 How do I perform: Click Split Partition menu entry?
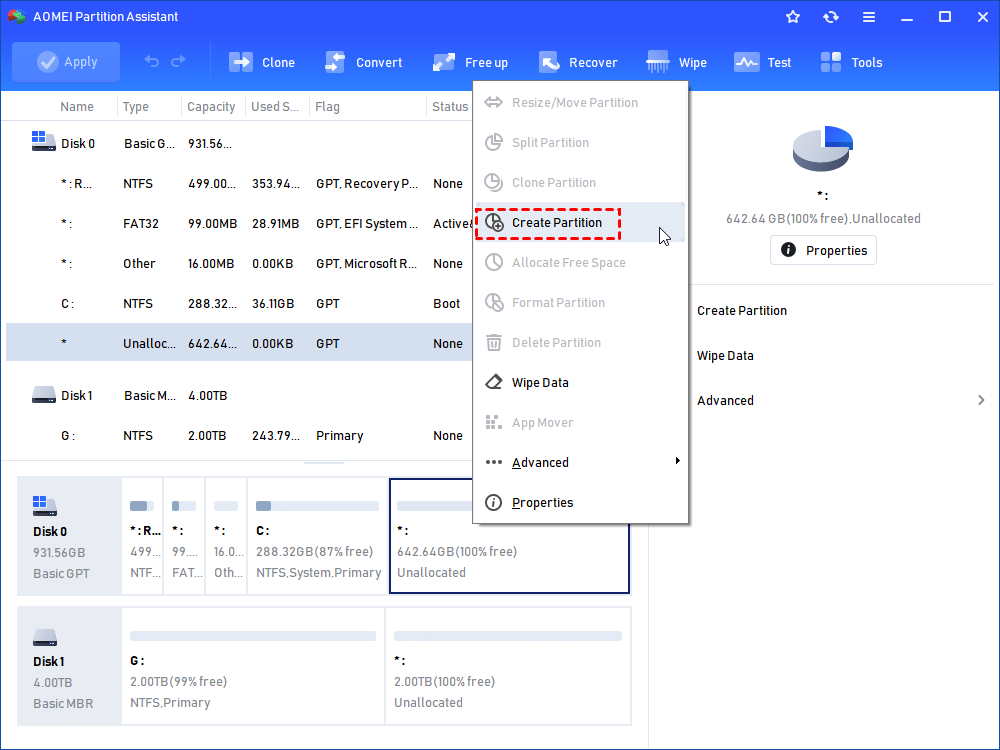tap(580, 143)
